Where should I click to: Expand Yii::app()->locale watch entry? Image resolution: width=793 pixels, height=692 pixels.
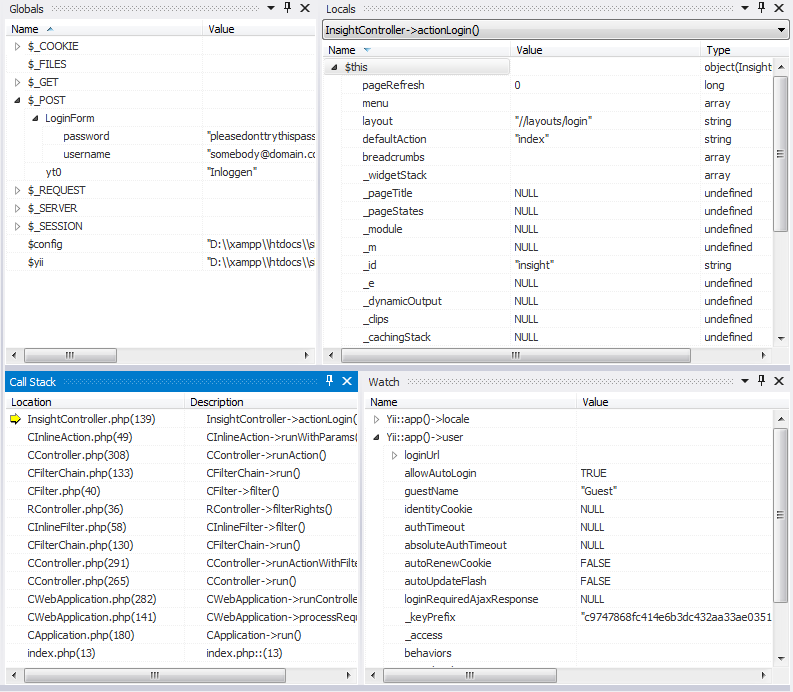[376, 419]
